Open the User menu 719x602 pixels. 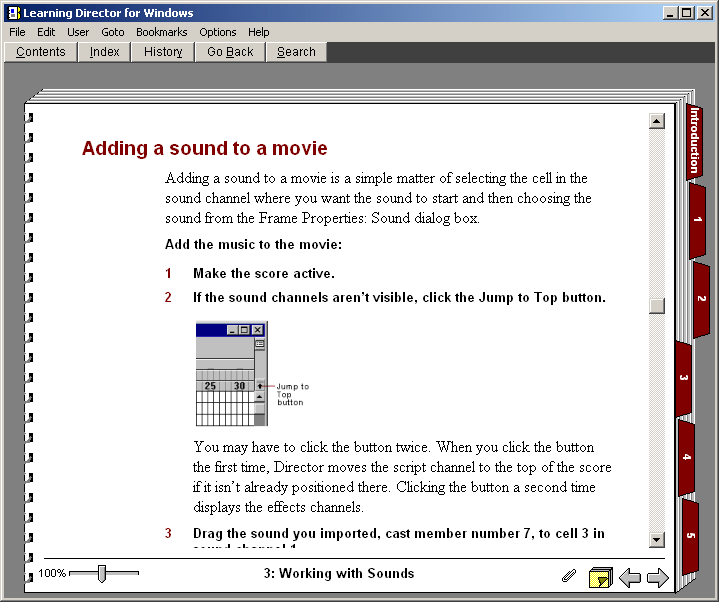pos(78,32)
